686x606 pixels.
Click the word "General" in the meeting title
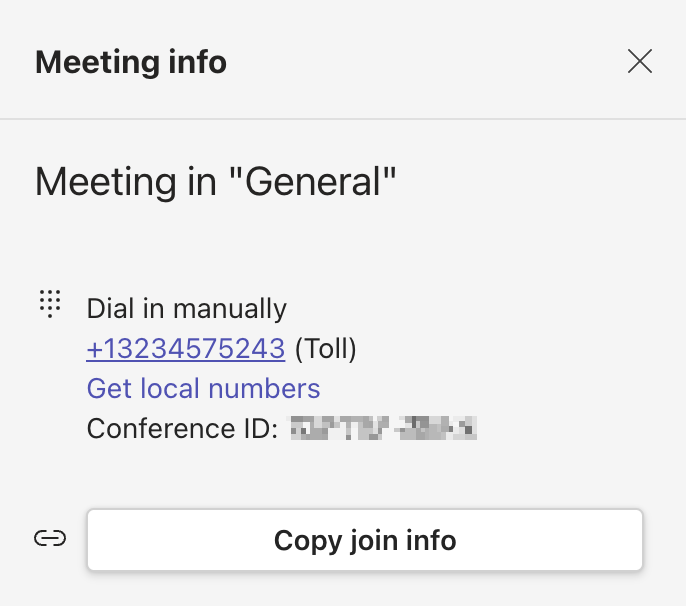coord(315,182)
